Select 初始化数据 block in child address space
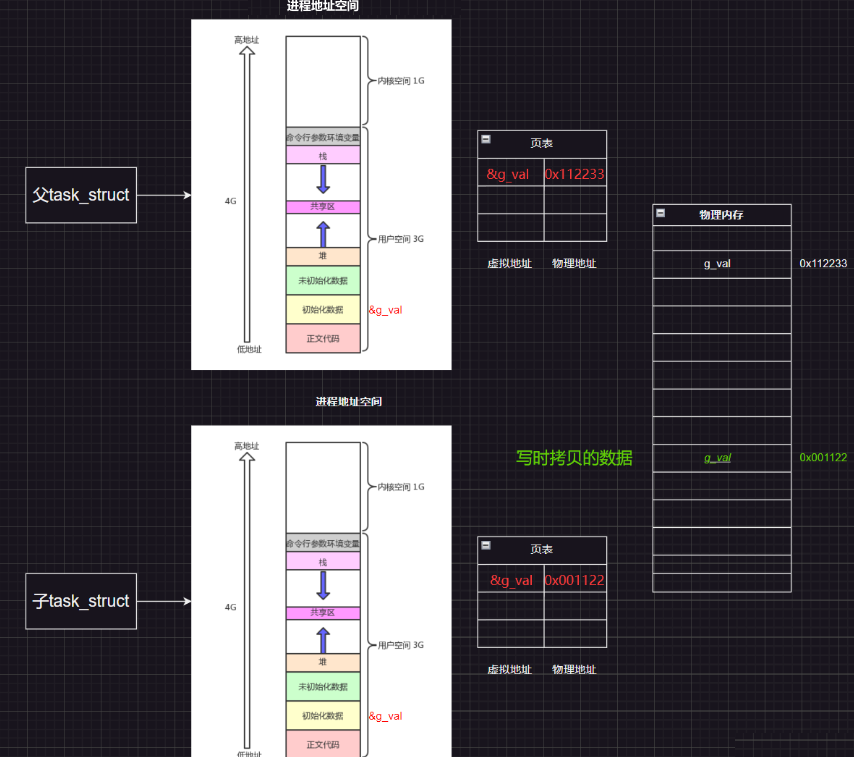The width and height of the screenshot is (854, 757). (x=323, y=716)
